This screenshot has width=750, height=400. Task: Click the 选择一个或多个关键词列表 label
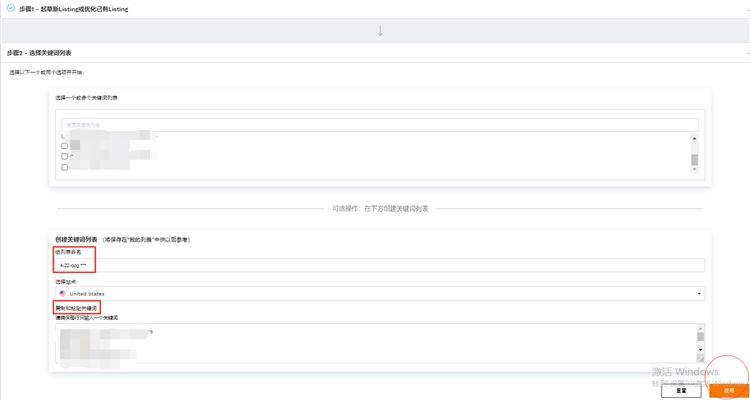87,98
